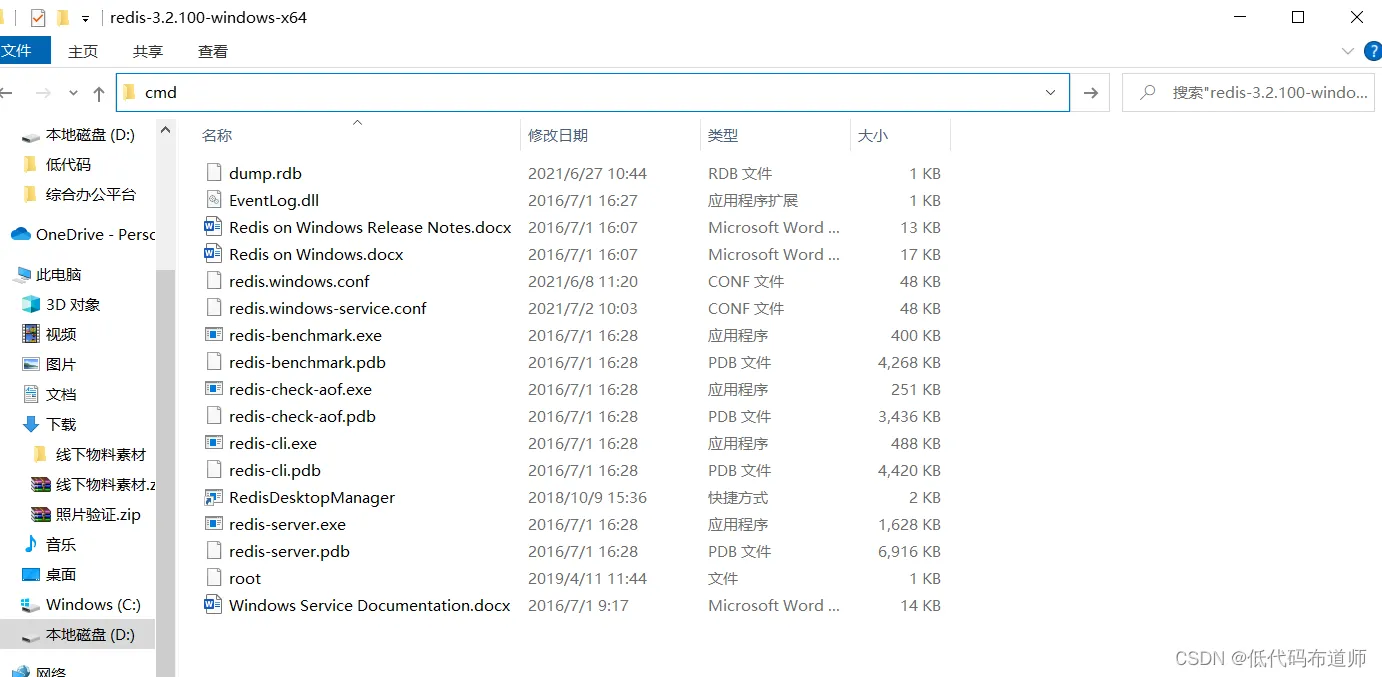Open 视频 in navigation pane
This screenshot has height=677, width=1382.
coord(51,334)
